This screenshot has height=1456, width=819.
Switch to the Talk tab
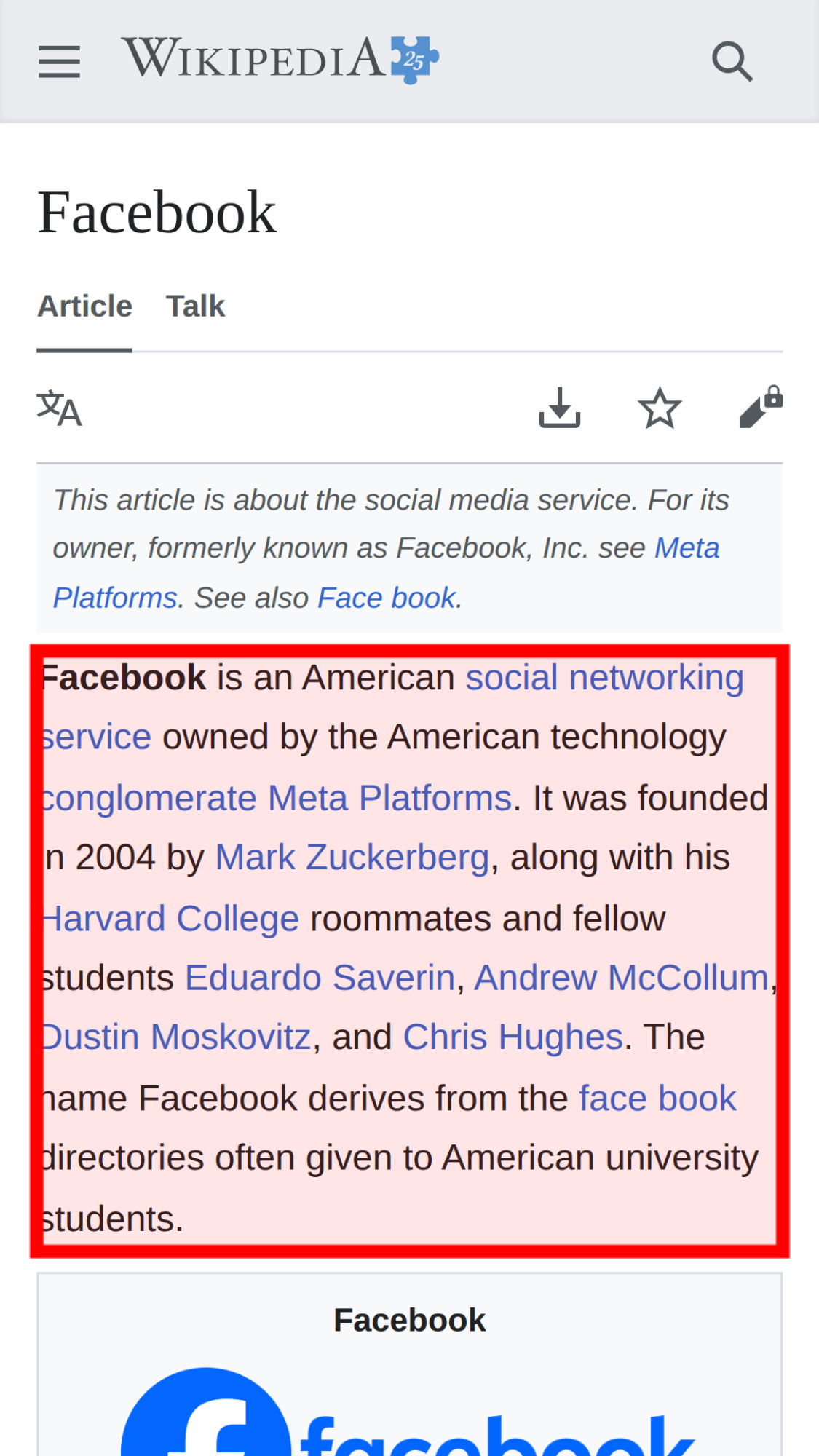(195, 306)
